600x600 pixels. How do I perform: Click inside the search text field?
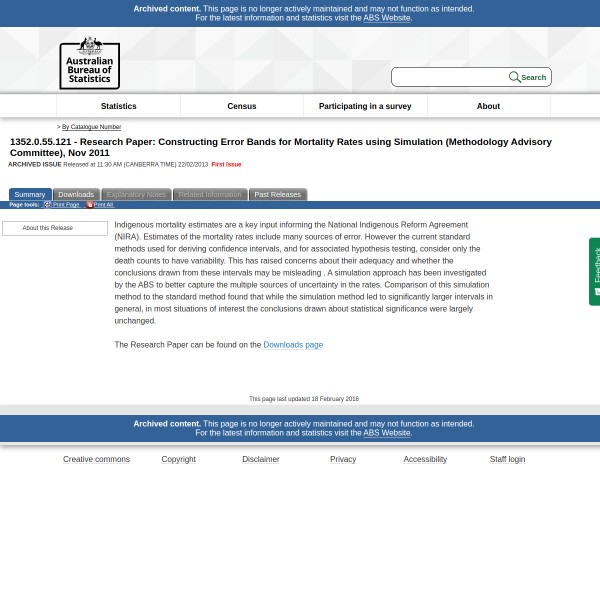point(450,77)
